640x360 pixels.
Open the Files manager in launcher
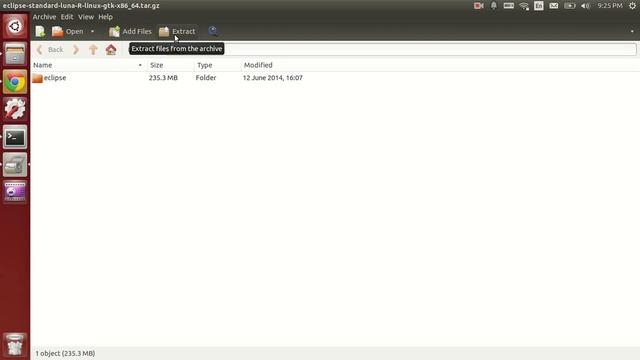pyautogui.click(x=15, y=54)
